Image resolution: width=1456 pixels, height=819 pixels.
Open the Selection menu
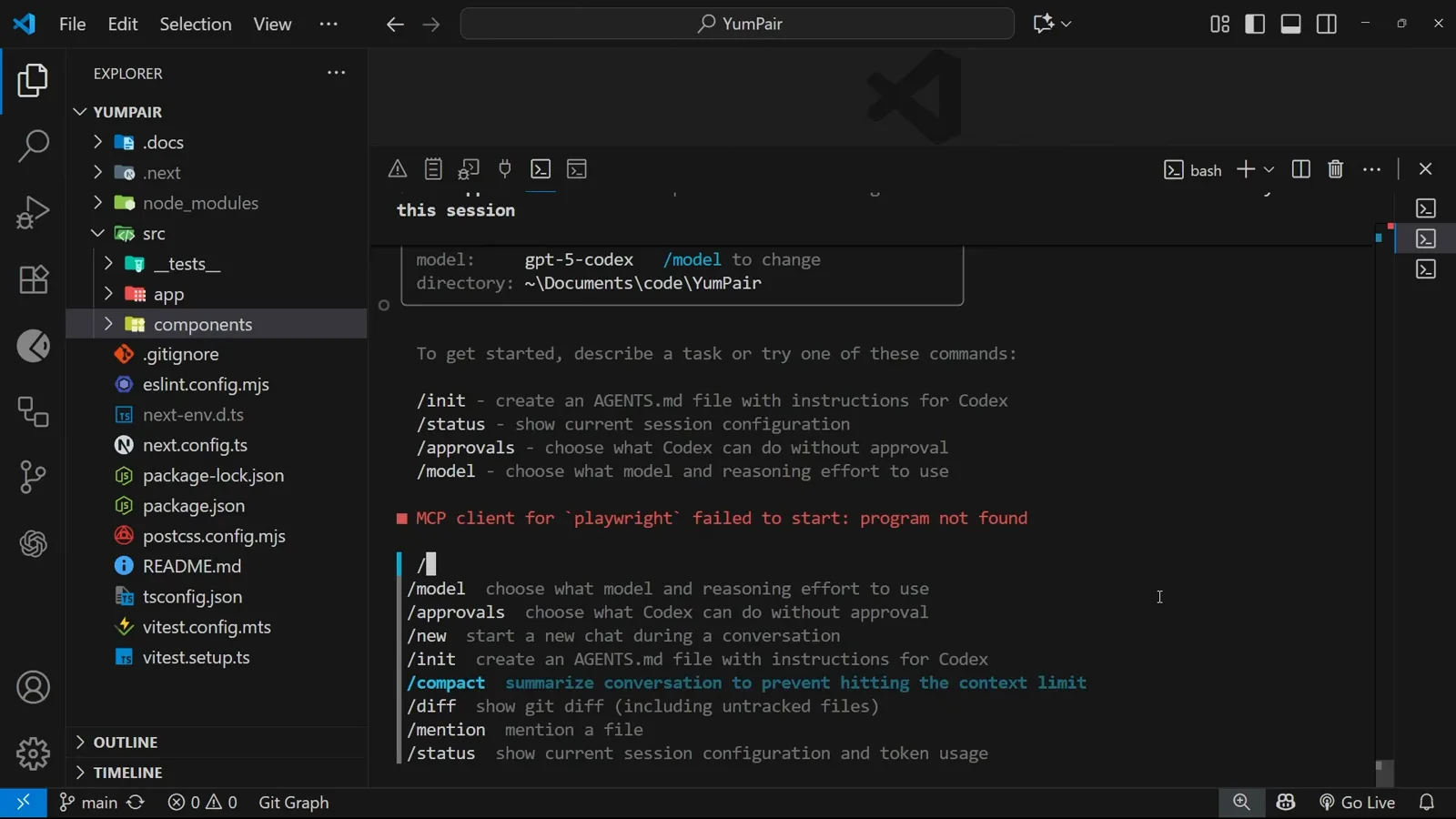pos(196,24)
